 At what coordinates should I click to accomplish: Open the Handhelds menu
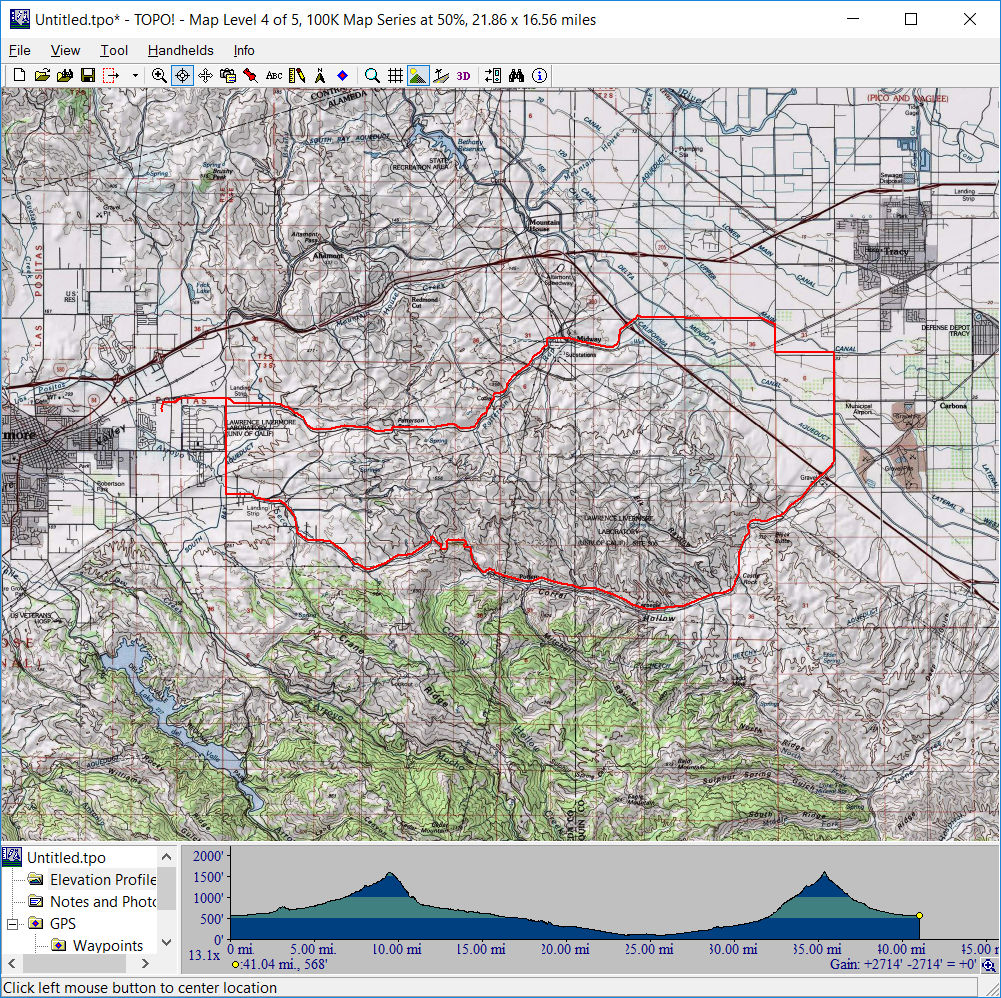(180, 50)
